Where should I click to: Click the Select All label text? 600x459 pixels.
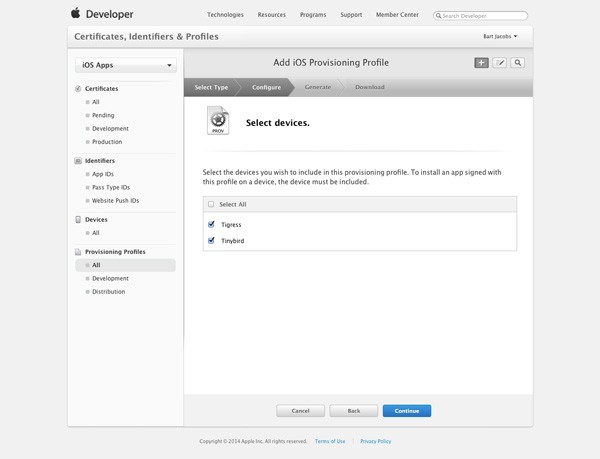point(233,204)
